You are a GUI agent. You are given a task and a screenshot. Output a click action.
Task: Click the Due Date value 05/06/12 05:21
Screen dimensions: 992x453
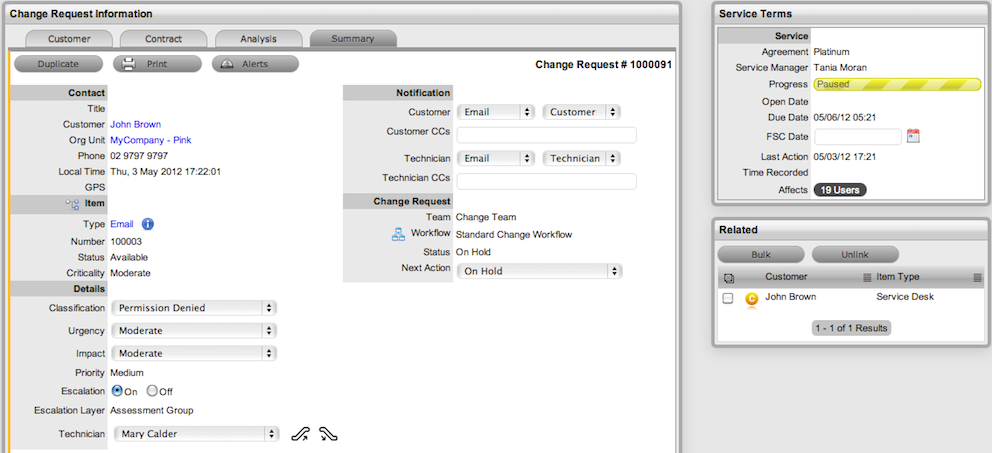pyautogui.click(x=845, y=117)
